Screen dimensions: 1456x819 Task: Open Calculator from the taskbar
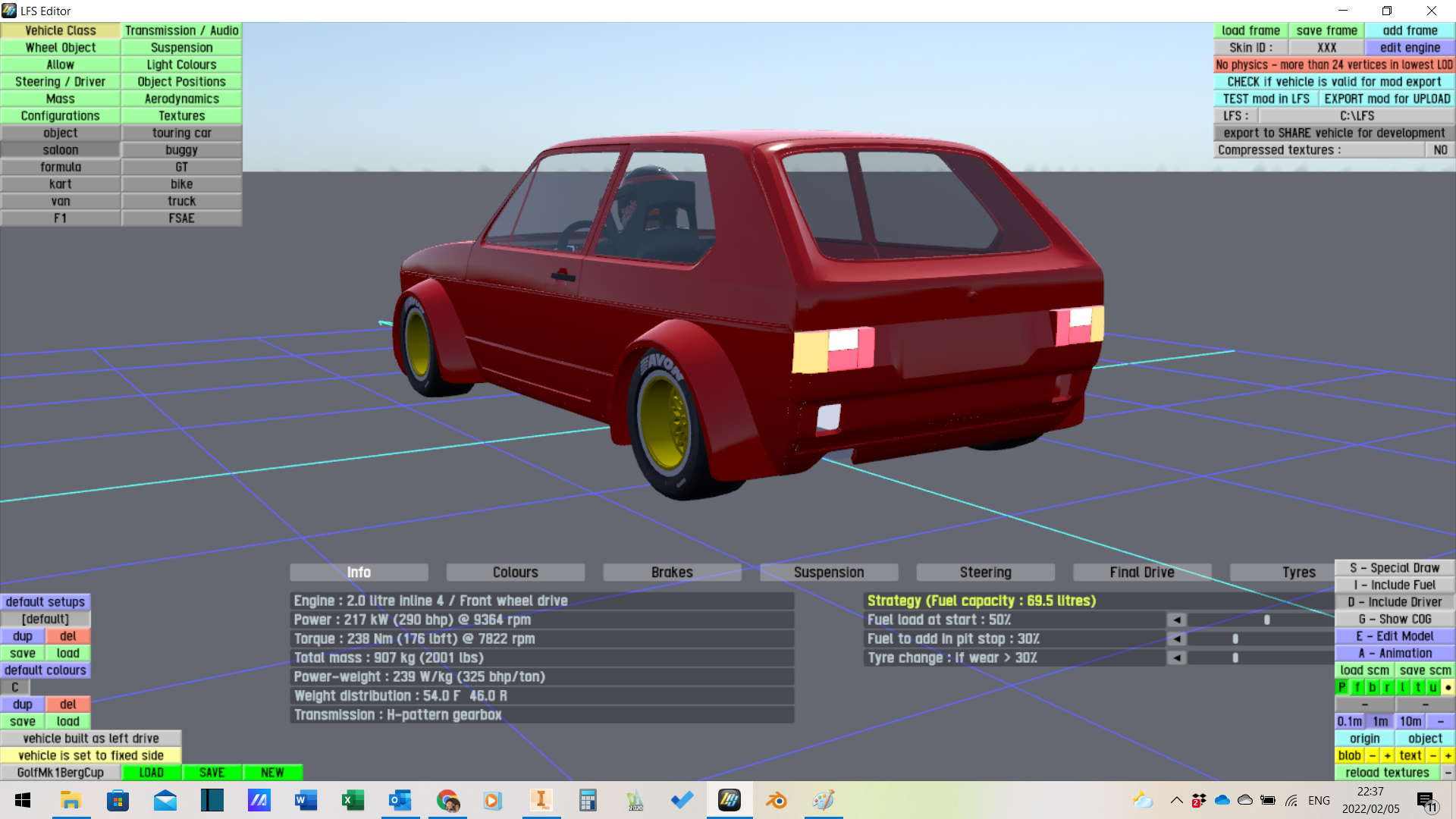pos(588,800)
